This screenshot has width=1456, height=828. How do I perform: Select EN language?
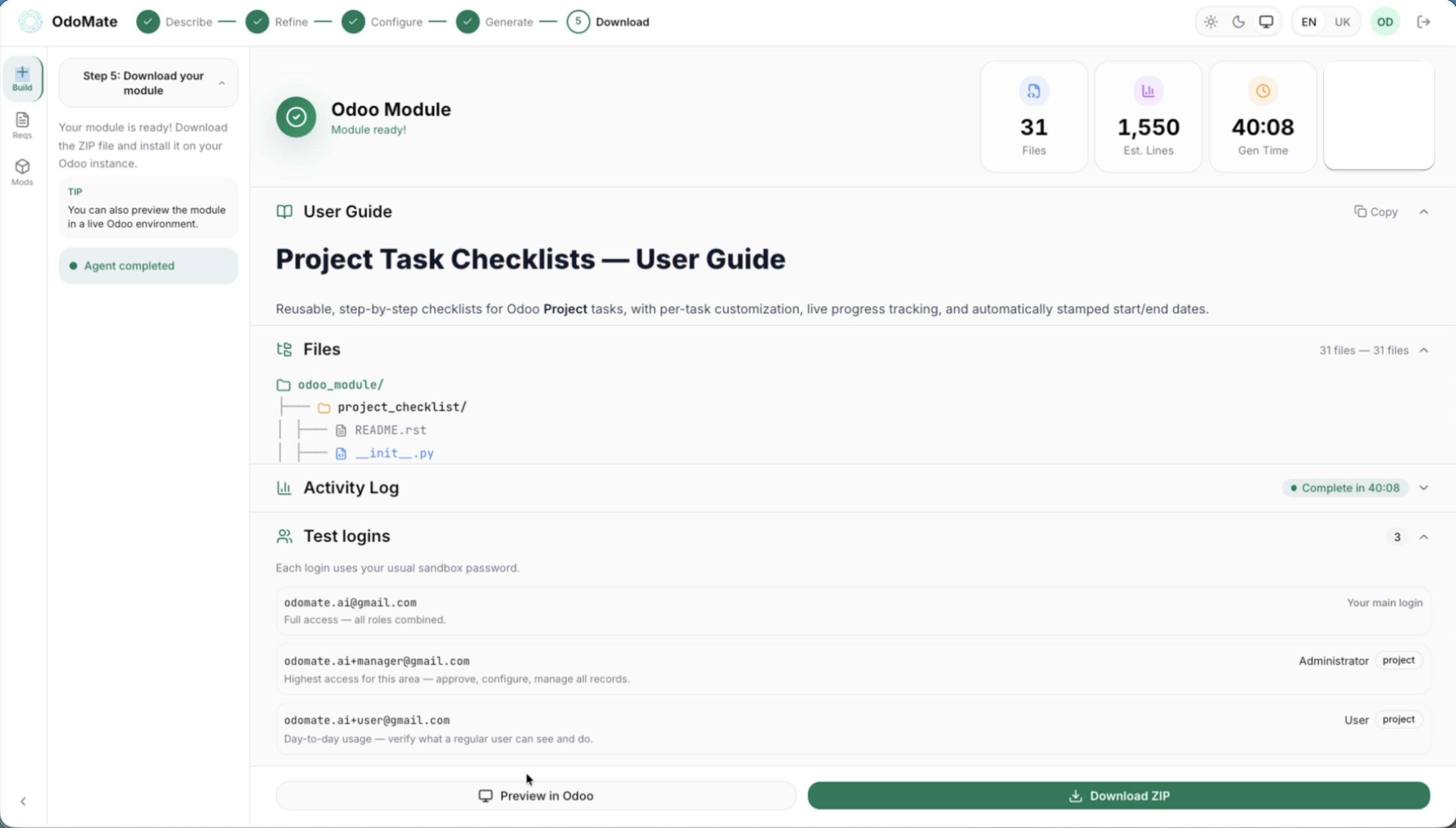pyautogui.click(x=1309, y=22)
